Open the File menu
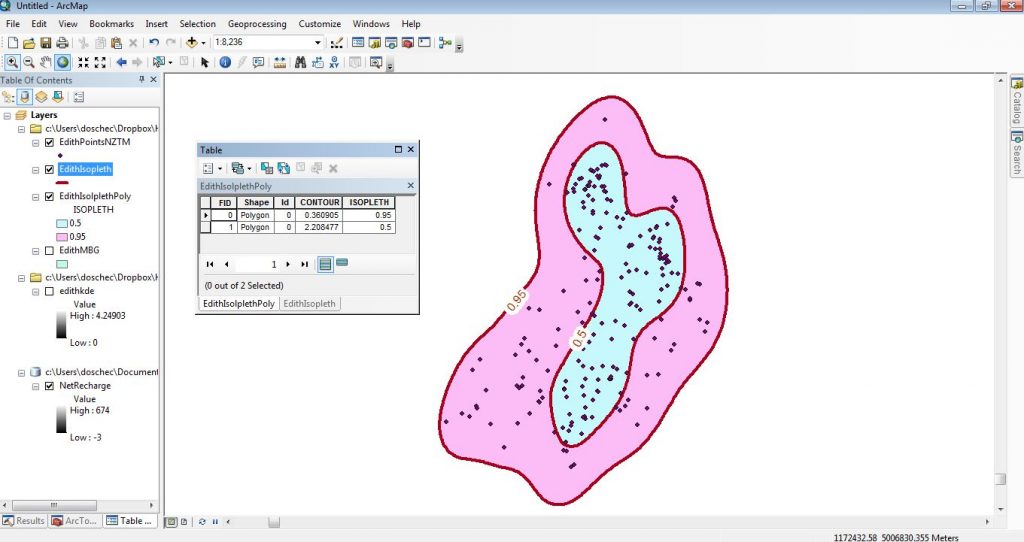Viewport: 1024px width, 542px height. [12, 24]
